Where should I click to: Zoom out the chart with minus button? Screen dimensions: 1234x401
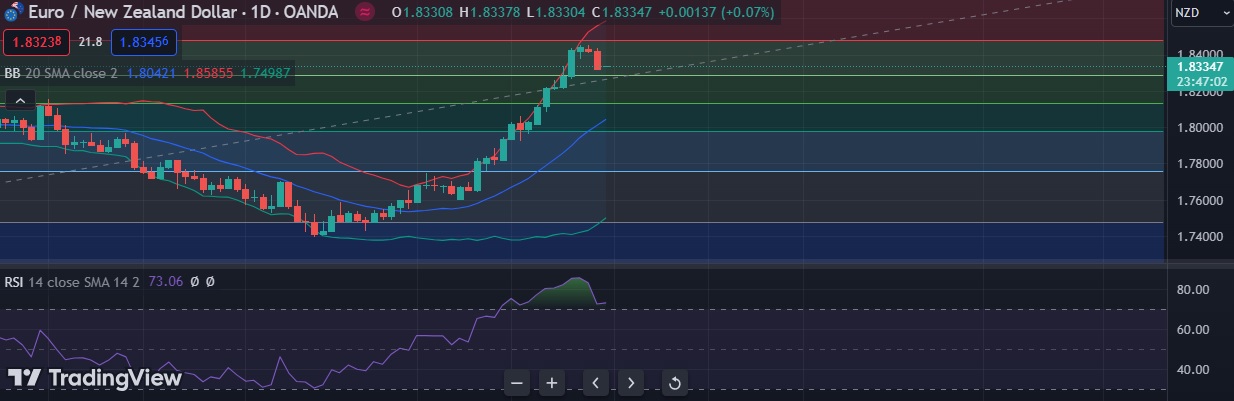tap(517, 382)
